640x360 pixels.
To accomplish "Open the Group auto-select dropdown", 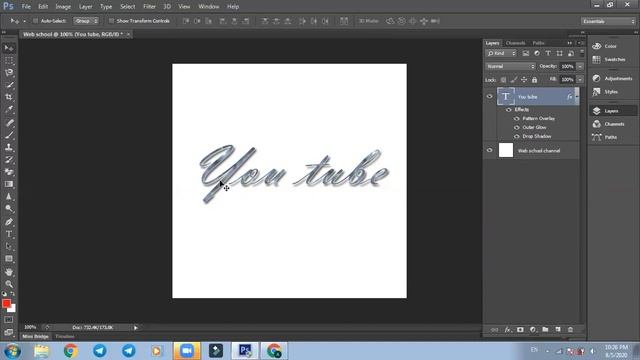I will click(x=86, y=21).
